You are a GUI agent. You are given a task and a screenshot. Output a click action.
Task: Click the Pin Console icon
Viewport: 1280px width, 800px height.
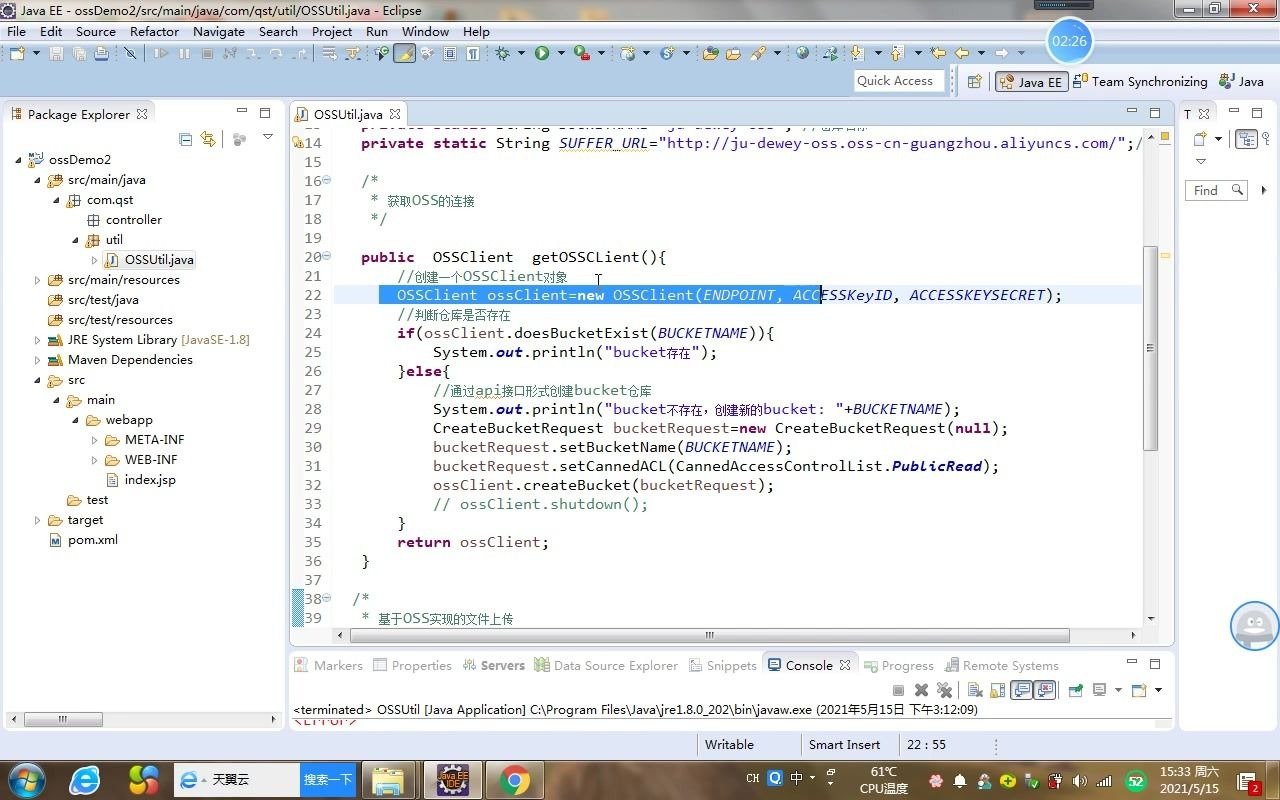point(1076,690)
